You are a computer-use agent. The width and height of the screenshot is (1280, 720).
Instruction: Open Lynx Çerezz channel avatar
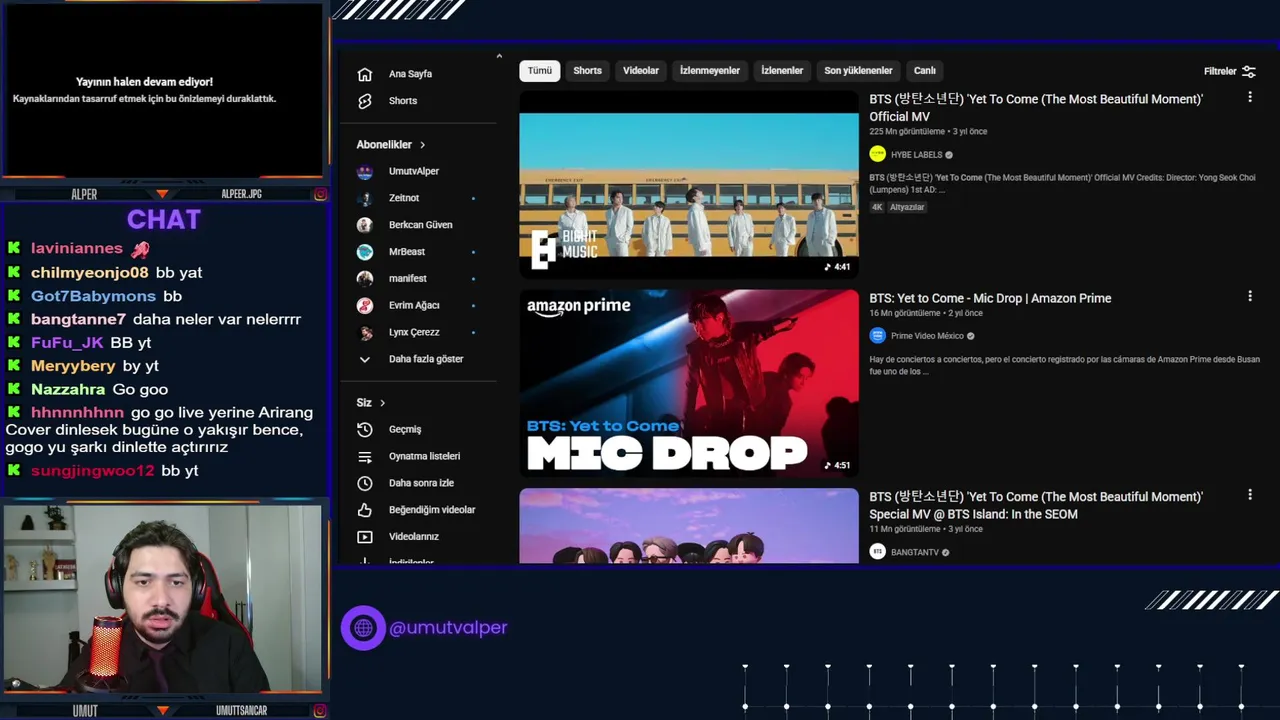pyautogui.click(x=365, y=332)
